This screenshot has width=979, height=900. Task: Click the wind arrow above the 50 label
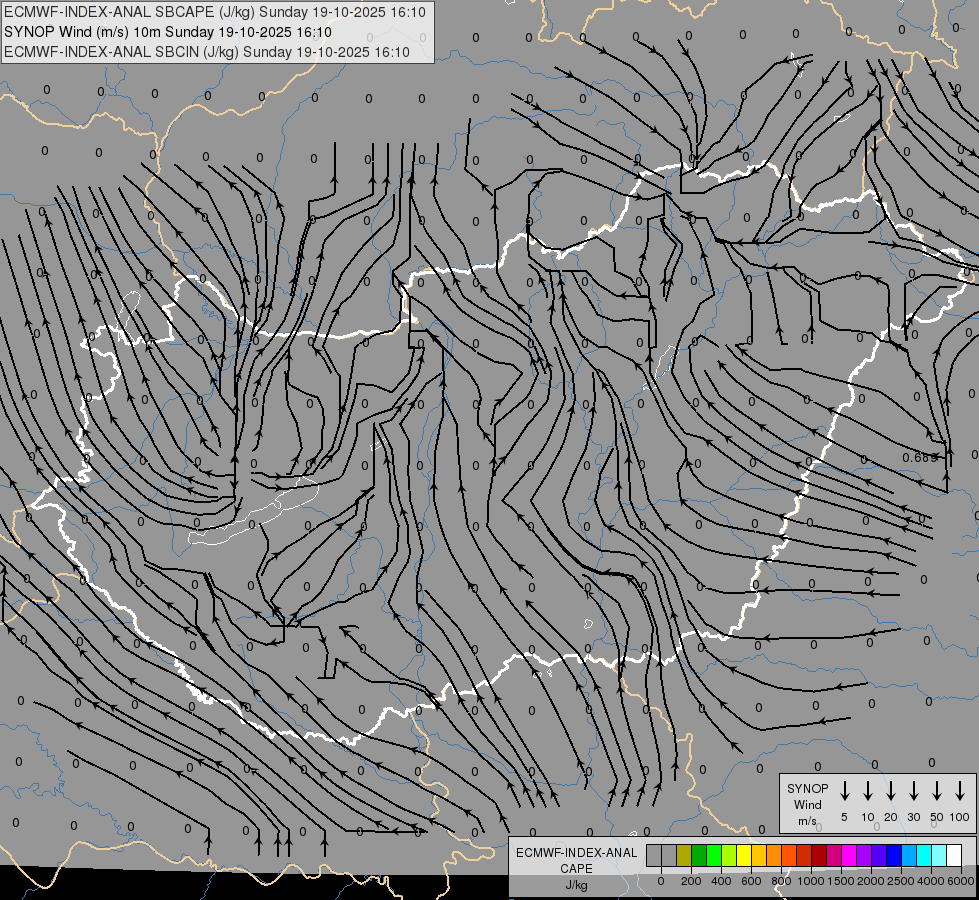(x=937, y=791)
